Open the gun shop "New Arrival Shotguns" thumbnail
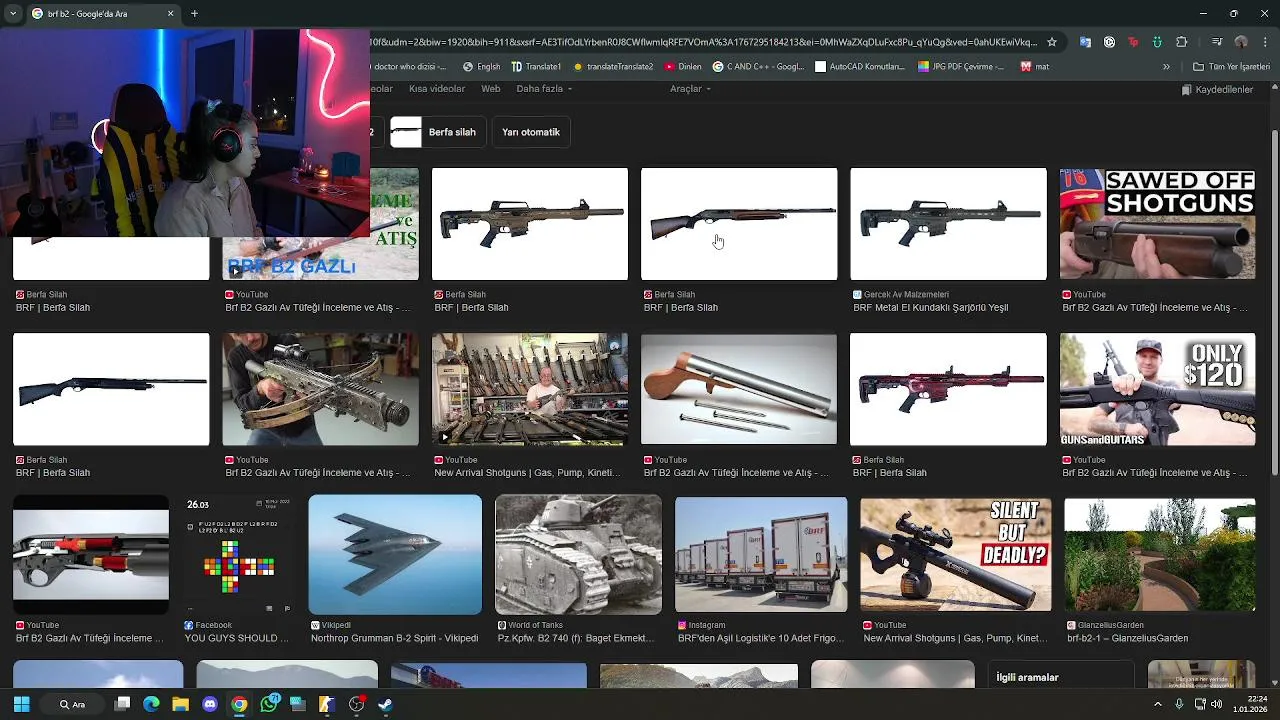 click(x=529, y=389)
